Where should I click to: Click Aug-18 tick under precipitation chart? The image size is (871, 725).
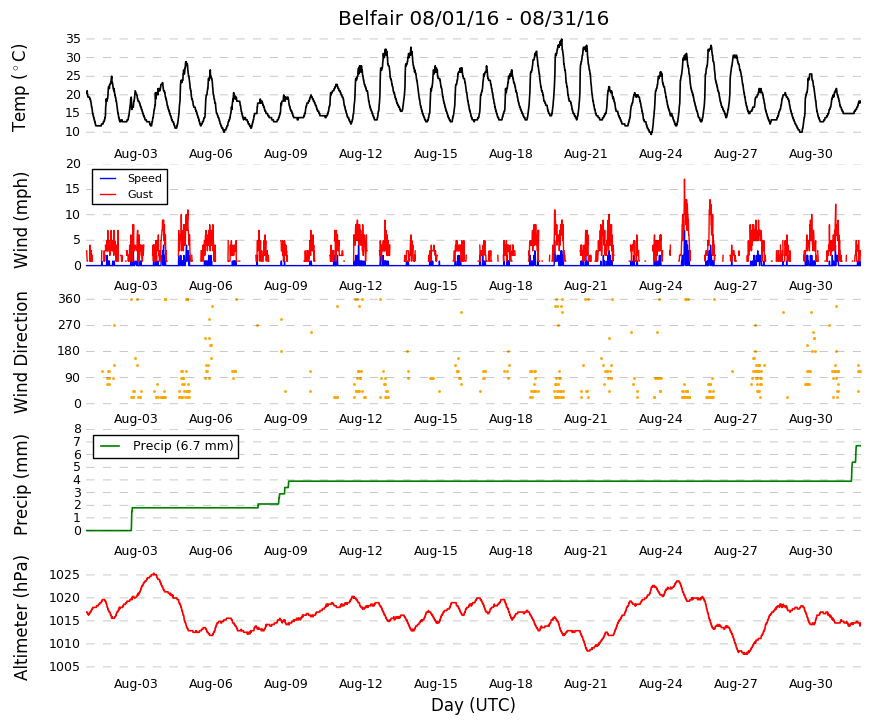pos(510,551)
